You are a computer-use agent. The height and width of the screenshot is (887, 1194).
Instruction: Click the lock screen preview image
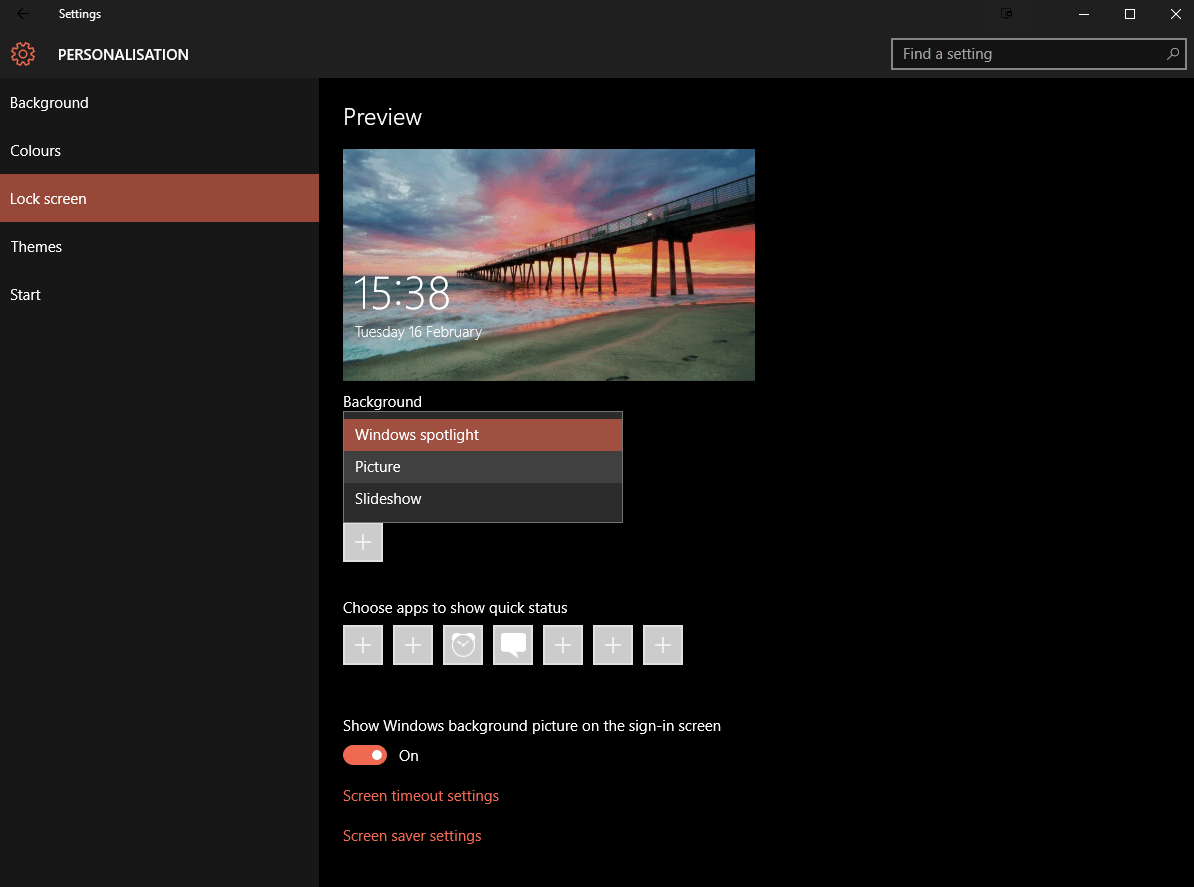click(548, 265)
